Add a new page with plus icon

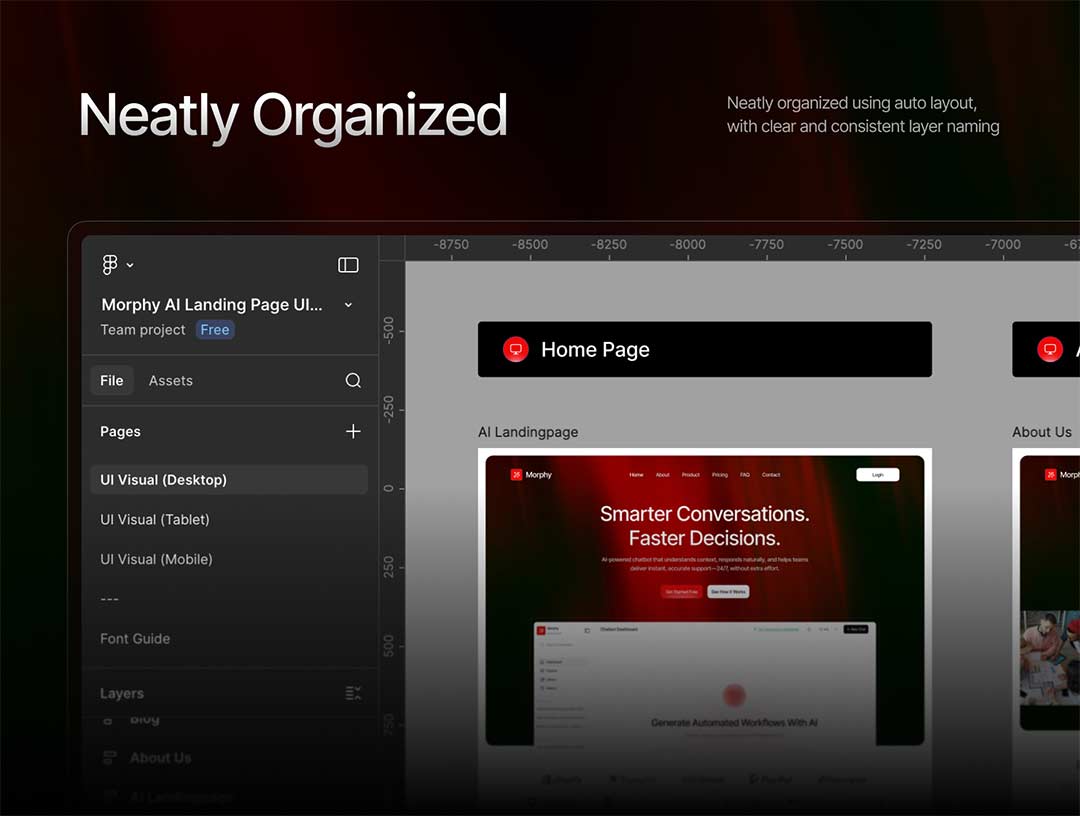click(353, 431)
